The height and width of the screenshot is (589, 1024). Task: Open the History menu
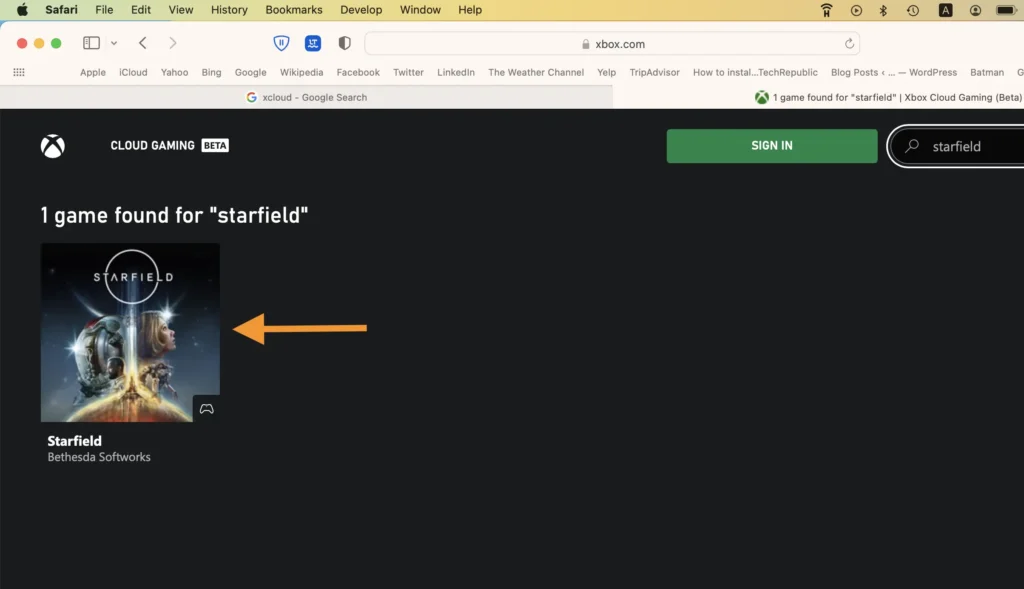click(229, 10)
